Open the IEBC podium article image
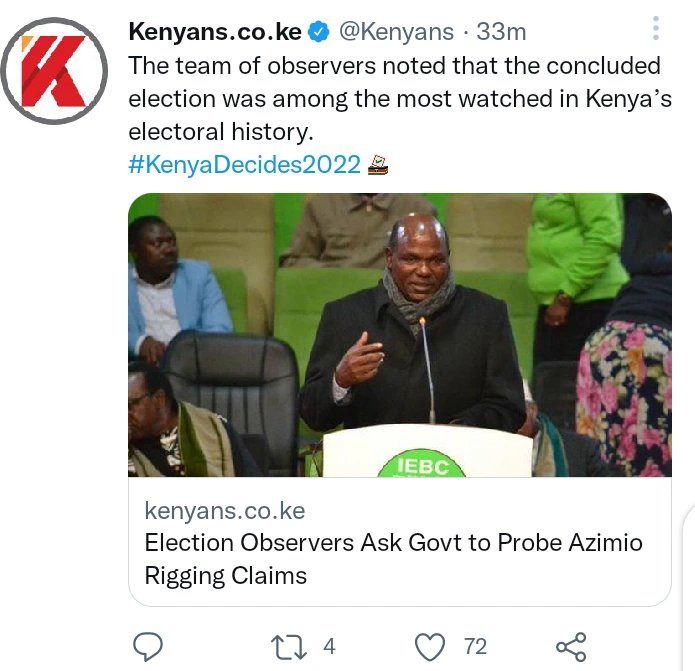Image resolution: width=695 pixels, height=671 pixels. tap(400, 335)
